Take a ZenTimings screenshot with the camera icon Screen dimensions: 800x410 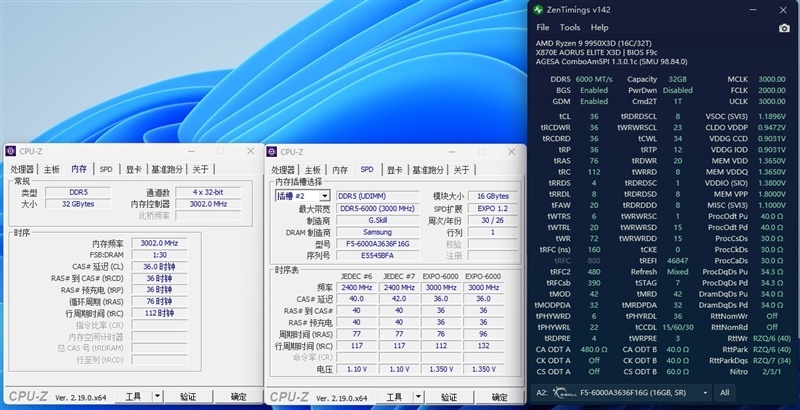point(784,28)
